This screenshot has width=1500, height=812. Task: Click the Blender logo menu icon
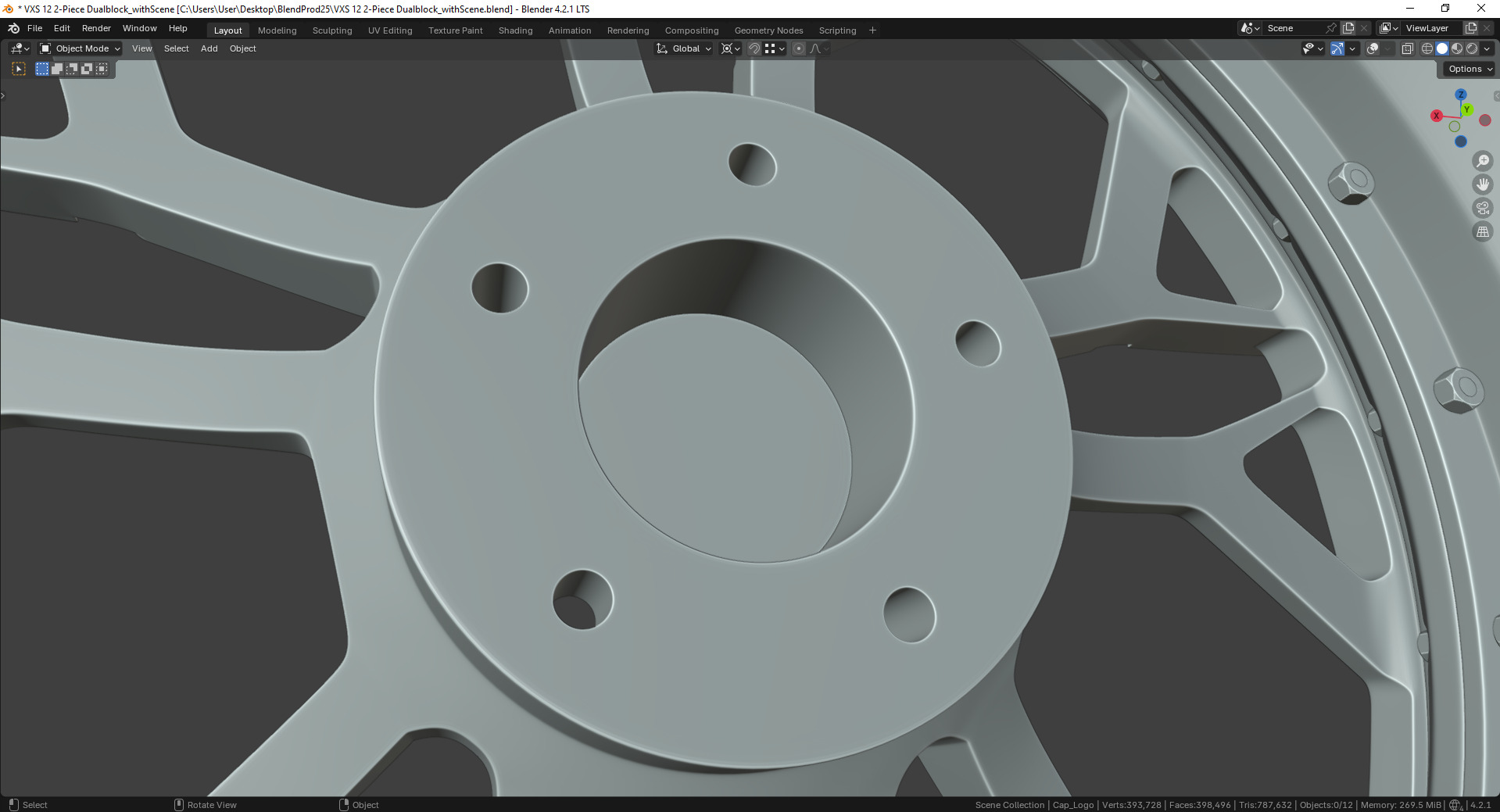(13, 28)
